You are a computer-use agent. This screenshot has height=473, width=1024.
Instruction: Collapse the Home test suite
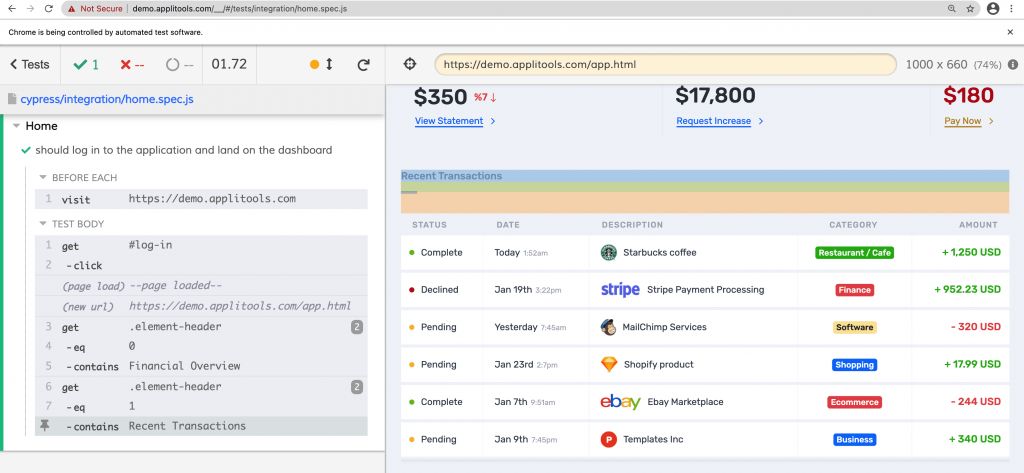coord(17,127)
